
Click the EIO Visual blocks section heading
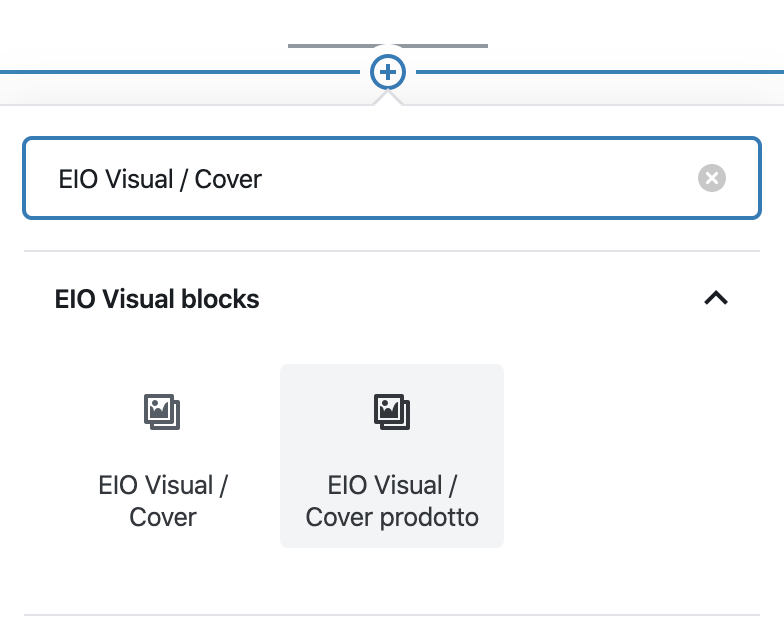(x=157, y=299)
